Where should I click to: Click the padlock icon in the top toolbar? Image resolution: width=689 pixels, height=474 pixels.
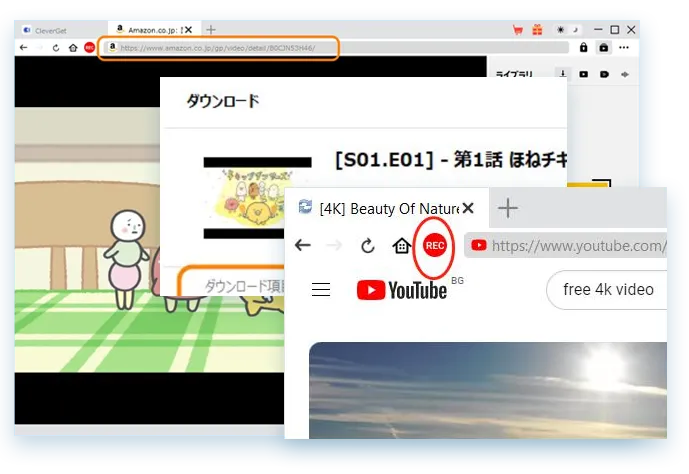583,47
